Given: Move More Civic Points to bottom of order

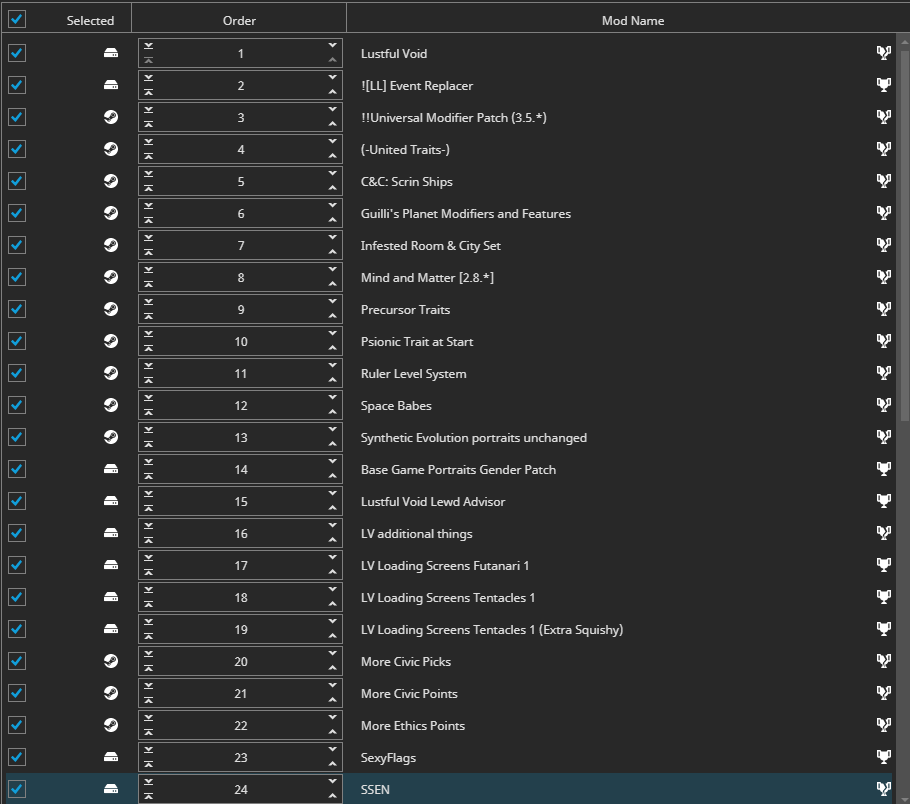Looking at the screenshot, I should (149, 686).
